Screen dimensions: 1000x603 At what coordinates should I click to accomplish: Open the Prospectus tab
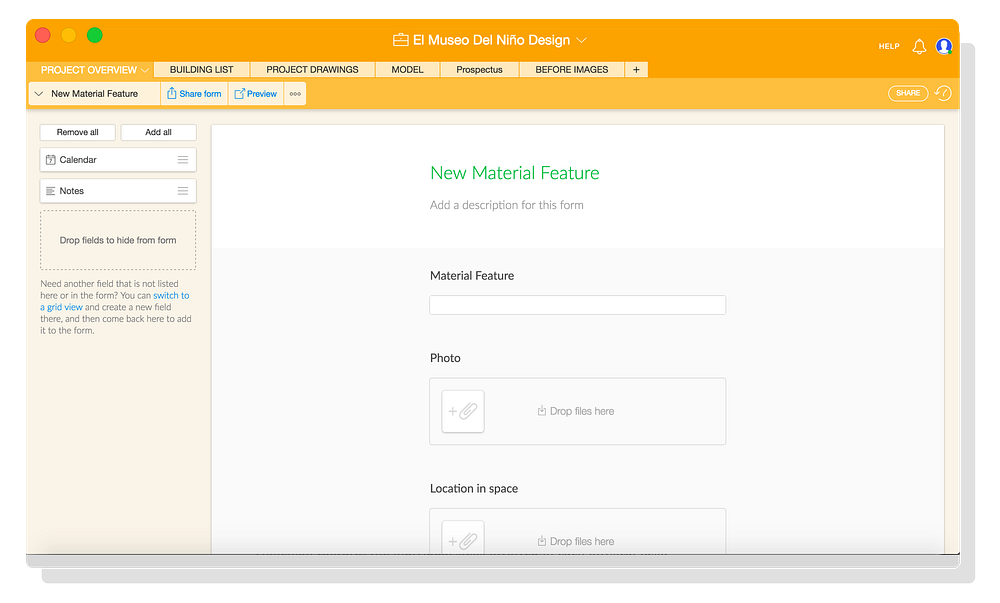[x=480, y=69]
